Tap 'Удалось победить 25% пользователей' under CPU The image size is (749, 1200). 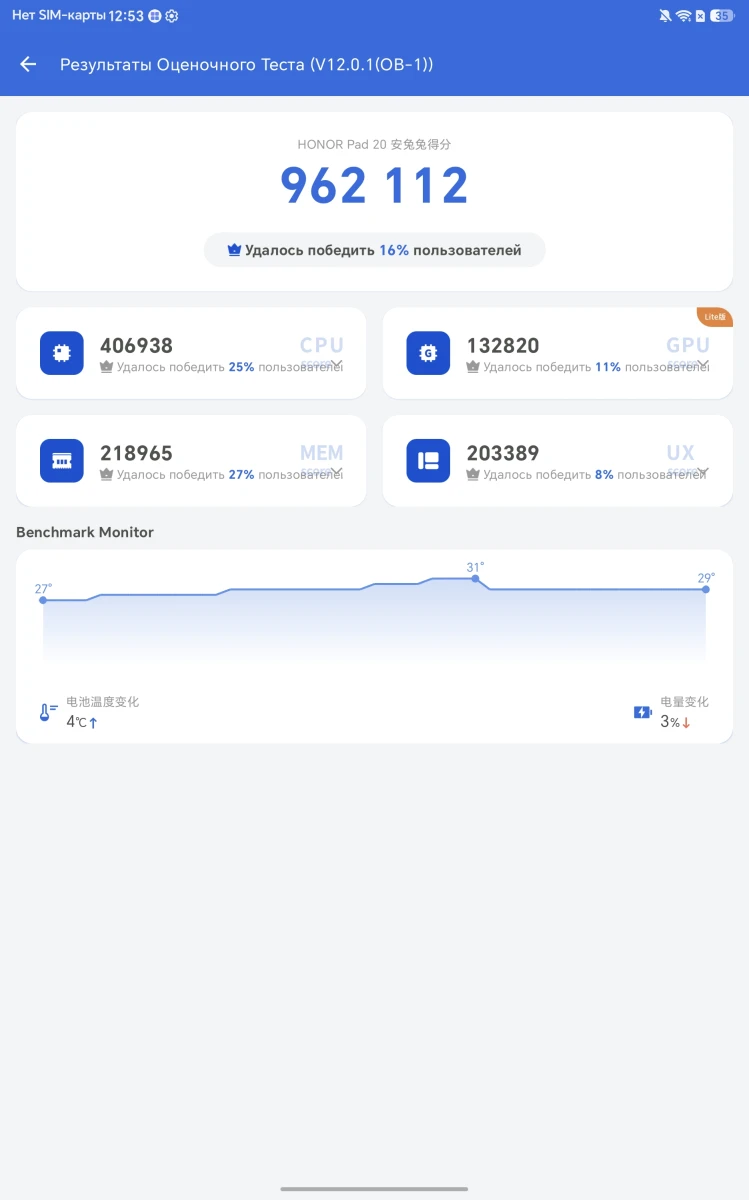pos(222,367)
